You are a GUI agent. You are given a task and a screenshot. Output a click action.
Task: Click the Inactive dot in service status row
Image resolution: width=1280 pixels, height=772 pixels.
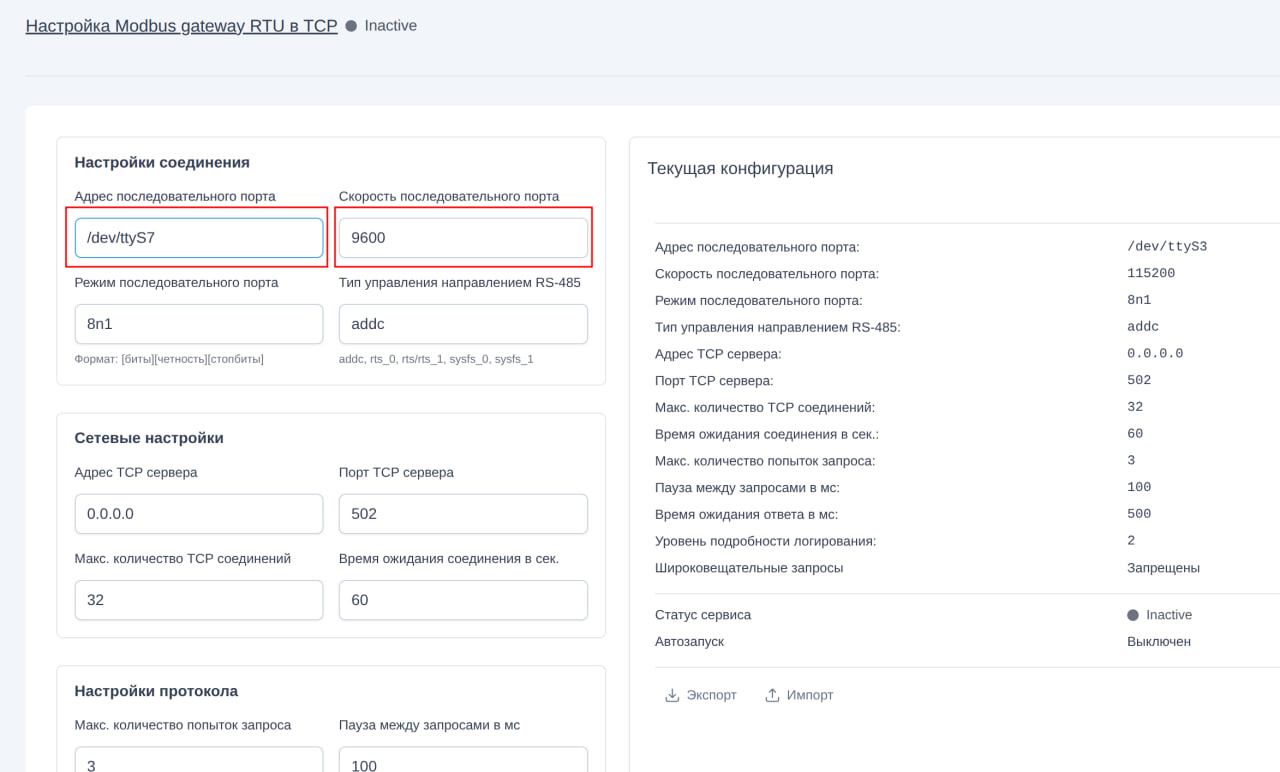point(1133,615)
